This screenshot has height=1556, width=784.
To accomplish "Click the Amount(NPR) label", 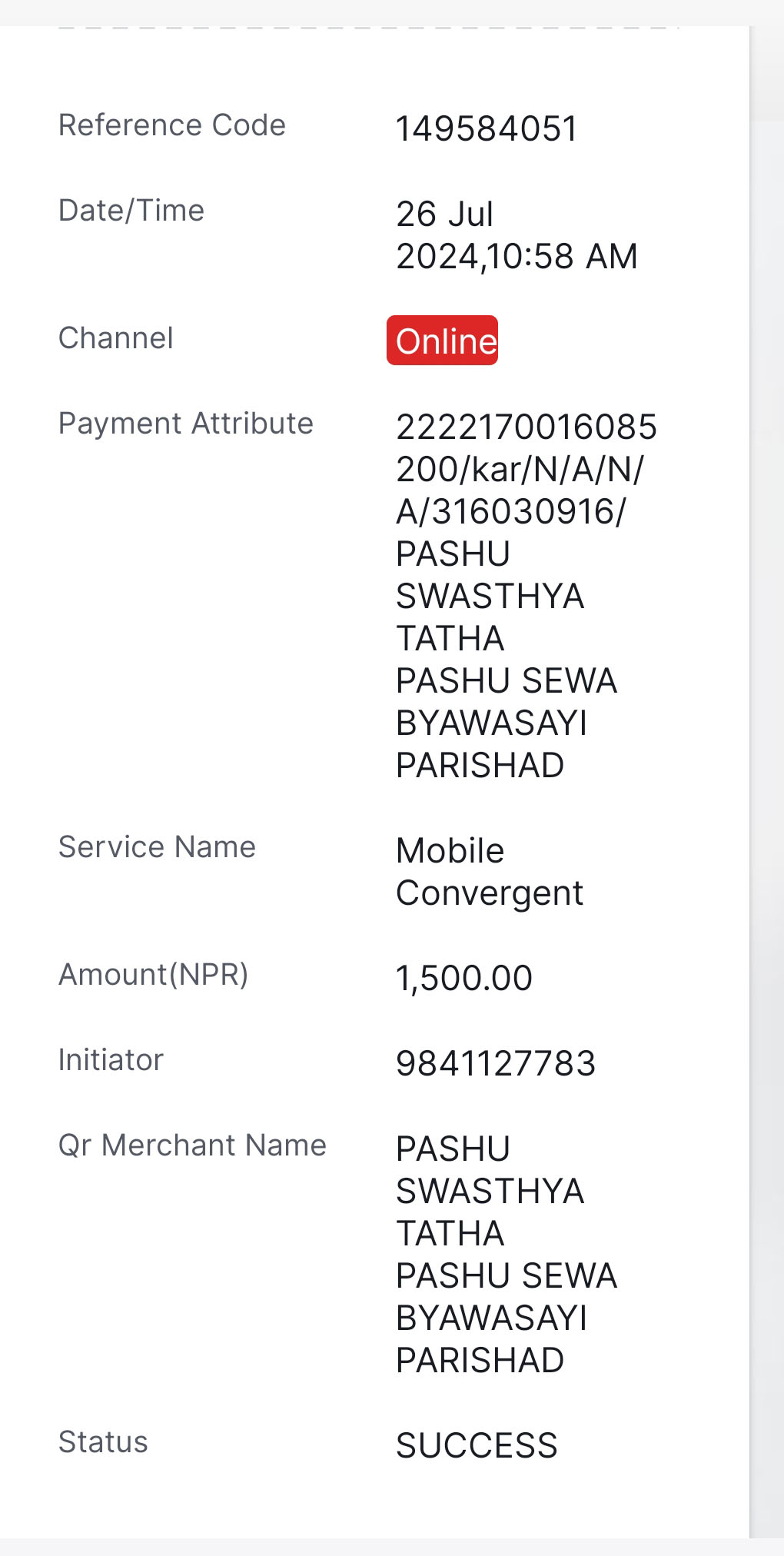I will click(x=154, y=974).
